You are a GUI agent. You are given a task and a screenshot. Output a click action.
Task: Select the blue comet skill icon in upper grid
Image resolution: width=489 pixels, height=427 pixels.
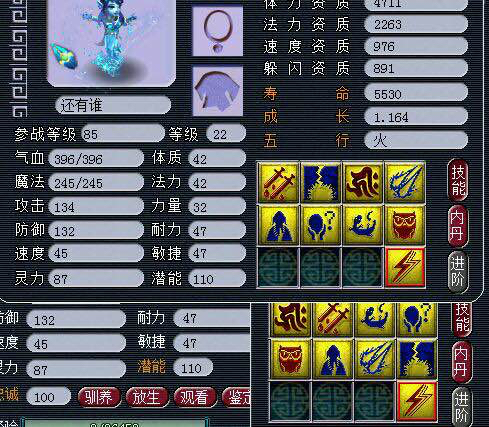pos(404,182)
